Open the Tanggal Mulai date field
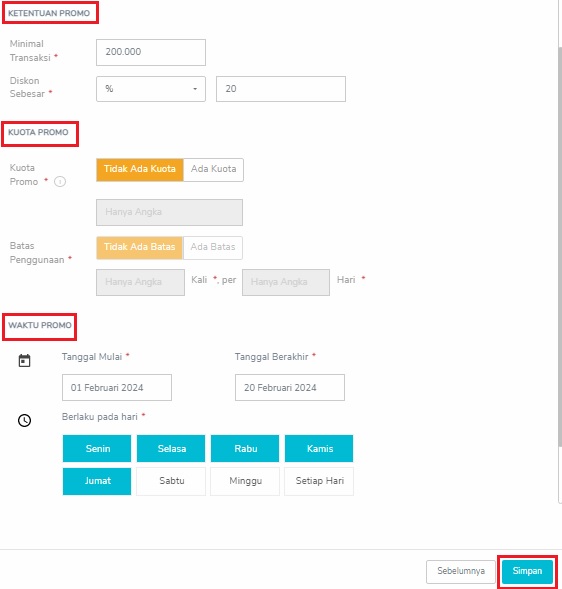This screenshot has height=589, width=562. tap(117, 387)
